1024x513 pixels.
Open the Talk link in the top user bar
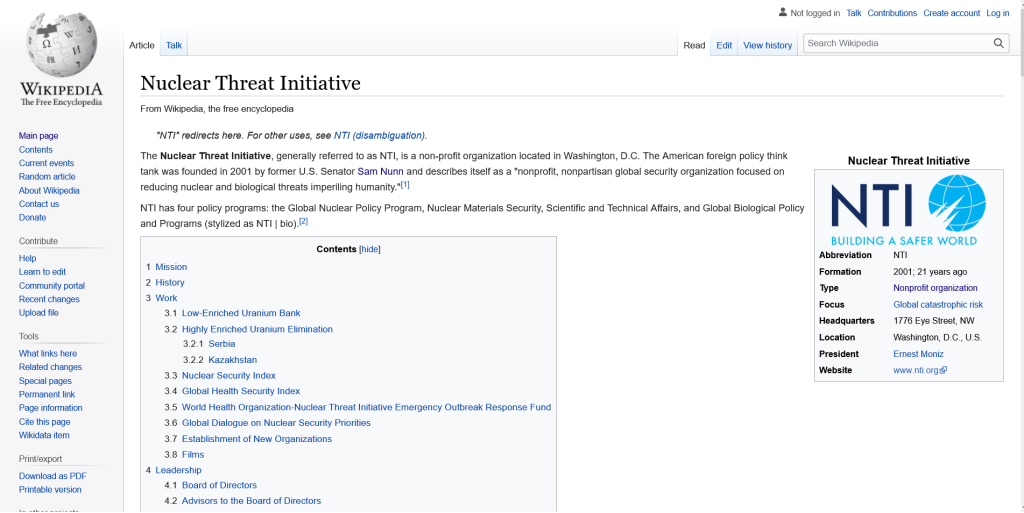tap(854, 13)
